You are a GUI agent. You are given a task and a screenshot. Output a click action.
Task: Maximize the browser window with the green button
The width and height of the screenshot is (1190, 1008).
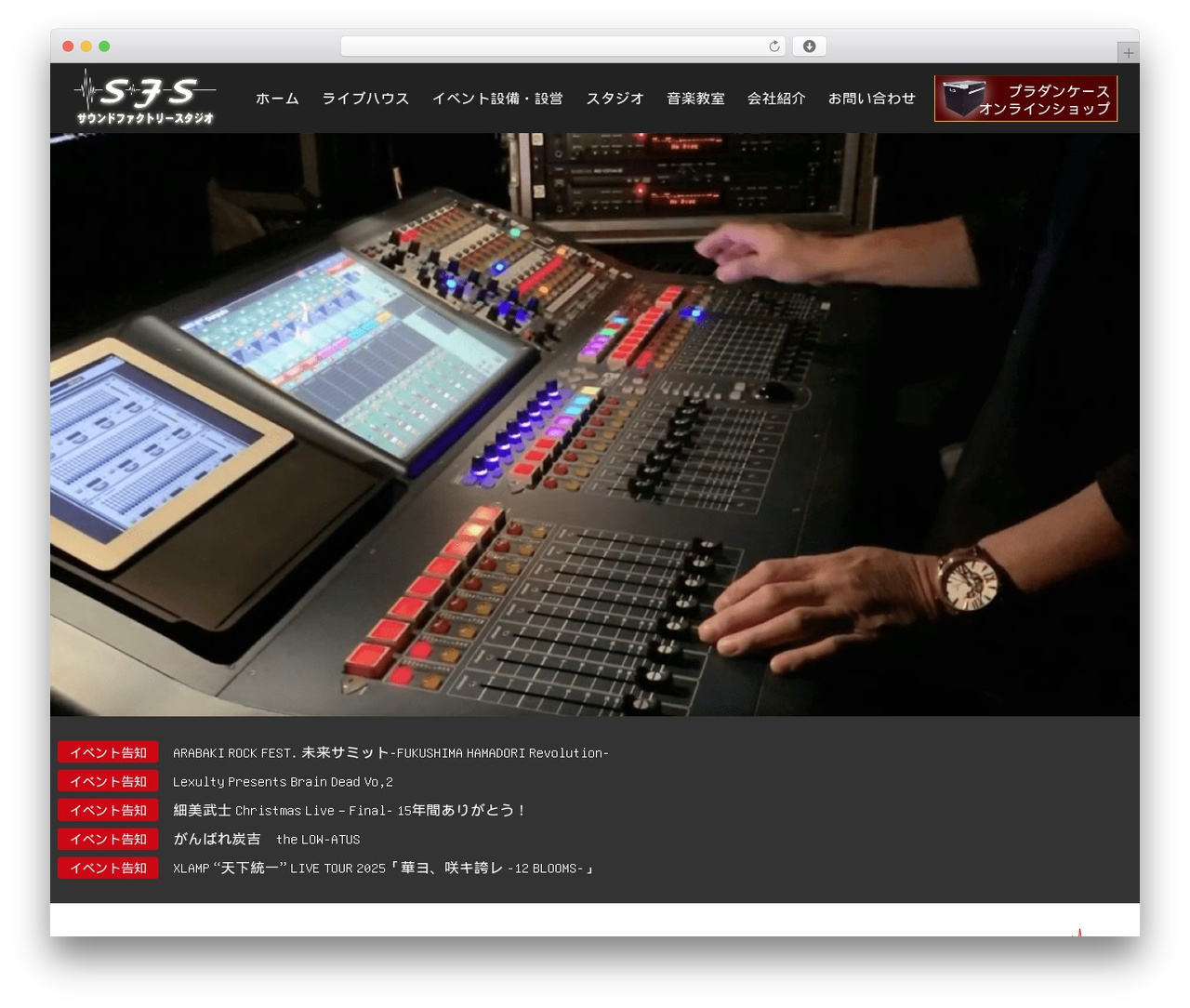[104, 46]
